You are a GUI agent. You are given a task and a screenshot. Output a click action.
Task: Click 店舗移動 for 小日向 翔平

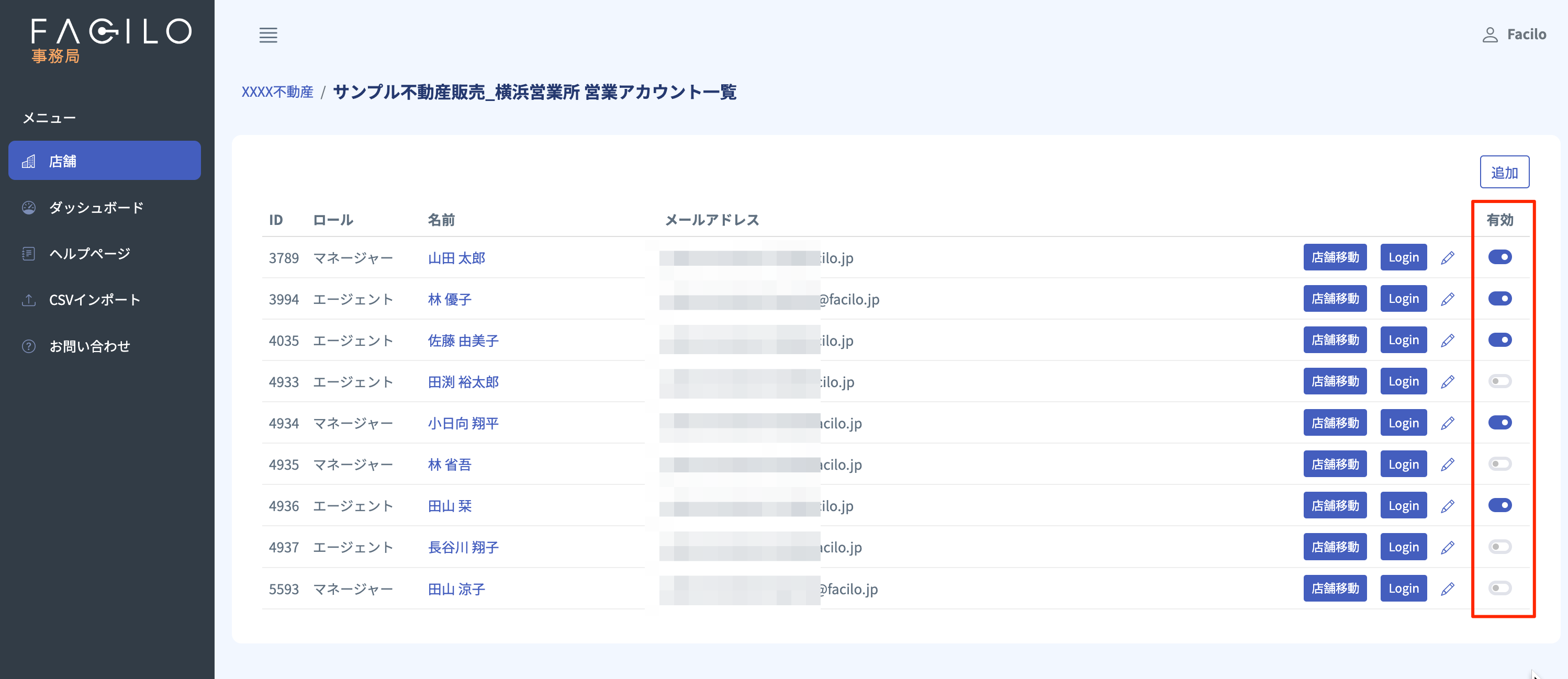[x=1335, y=423]
